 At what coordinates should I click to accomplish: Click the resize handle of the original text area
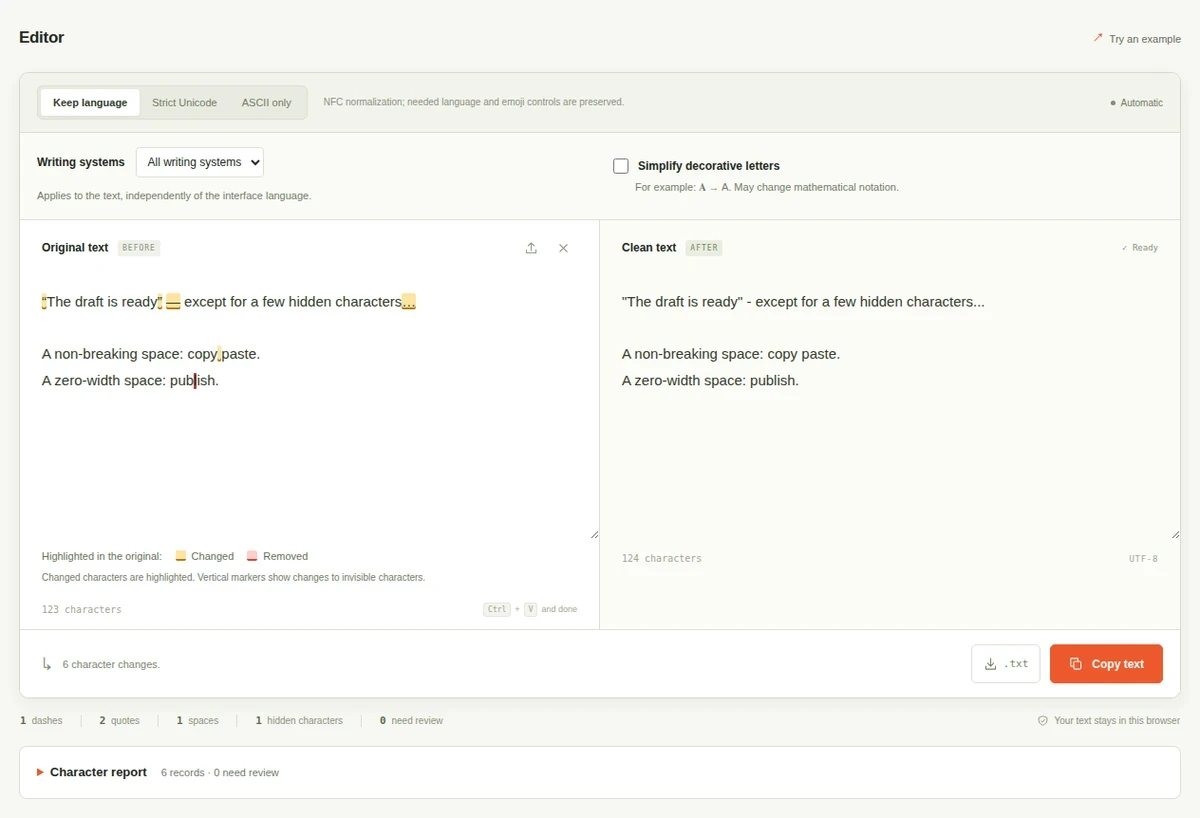[x=594, y=534]
